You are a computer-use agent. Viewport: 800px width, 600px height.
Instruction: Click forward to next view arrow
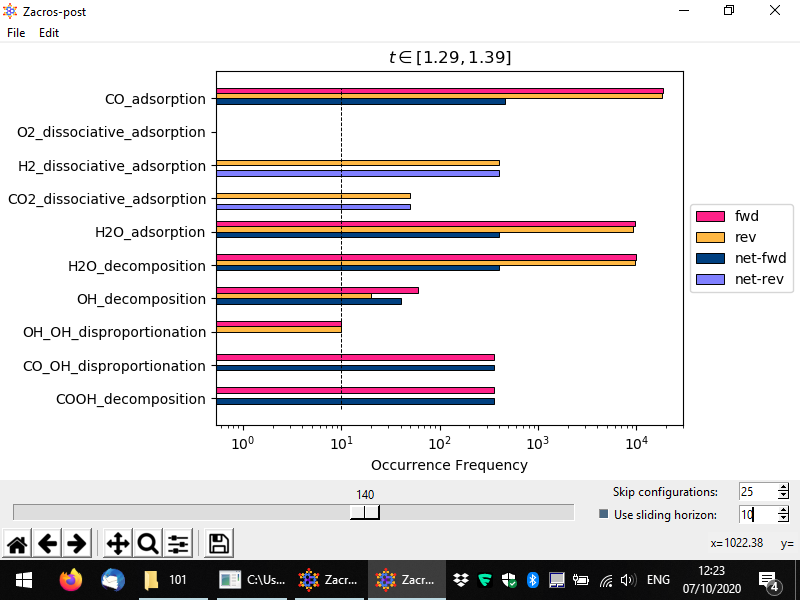click(x=76, y=544)
